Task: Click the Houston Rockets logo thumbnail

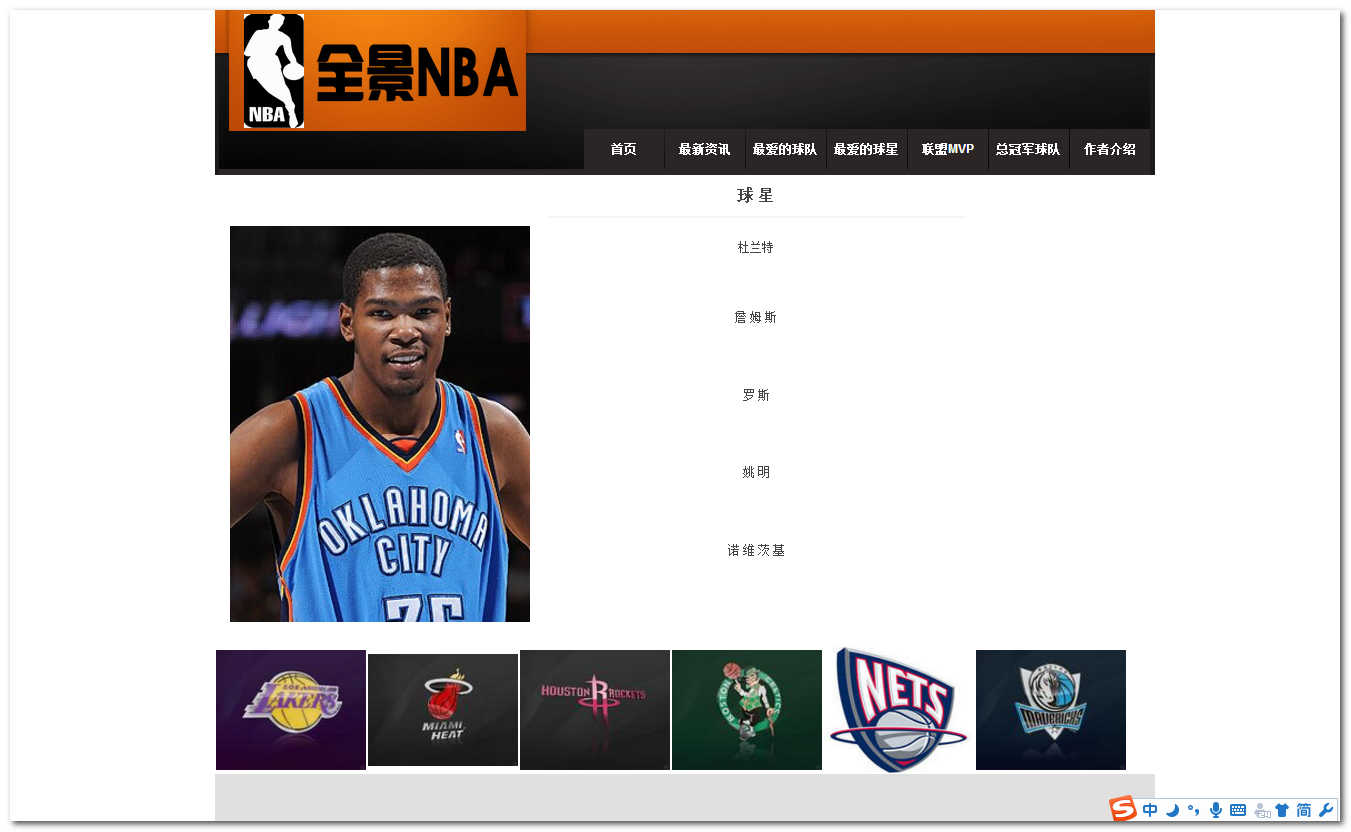Action: pos(595,710)
